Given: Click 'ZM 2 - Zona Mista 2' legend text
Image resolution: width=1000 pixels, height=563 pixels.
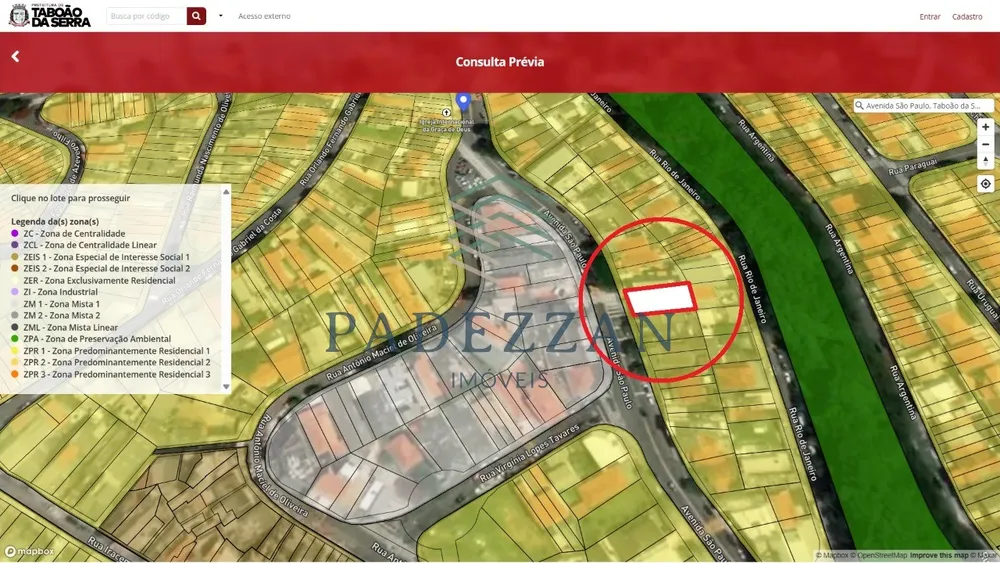Looking at the screenshot, I should click(62, 315).
